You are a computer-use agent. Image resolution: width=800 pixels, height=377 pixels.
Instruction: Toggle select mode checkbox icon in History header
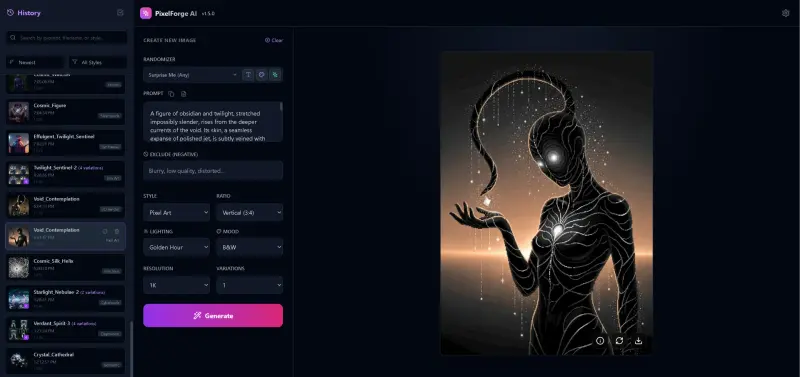[120, 13]
